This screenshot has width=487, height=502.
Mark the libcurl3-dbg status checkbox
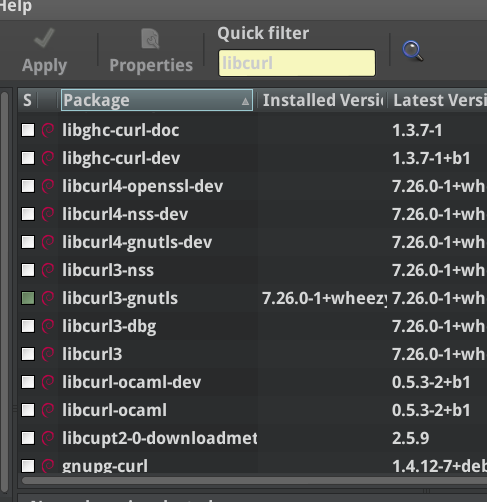click(x=28, y=326)
